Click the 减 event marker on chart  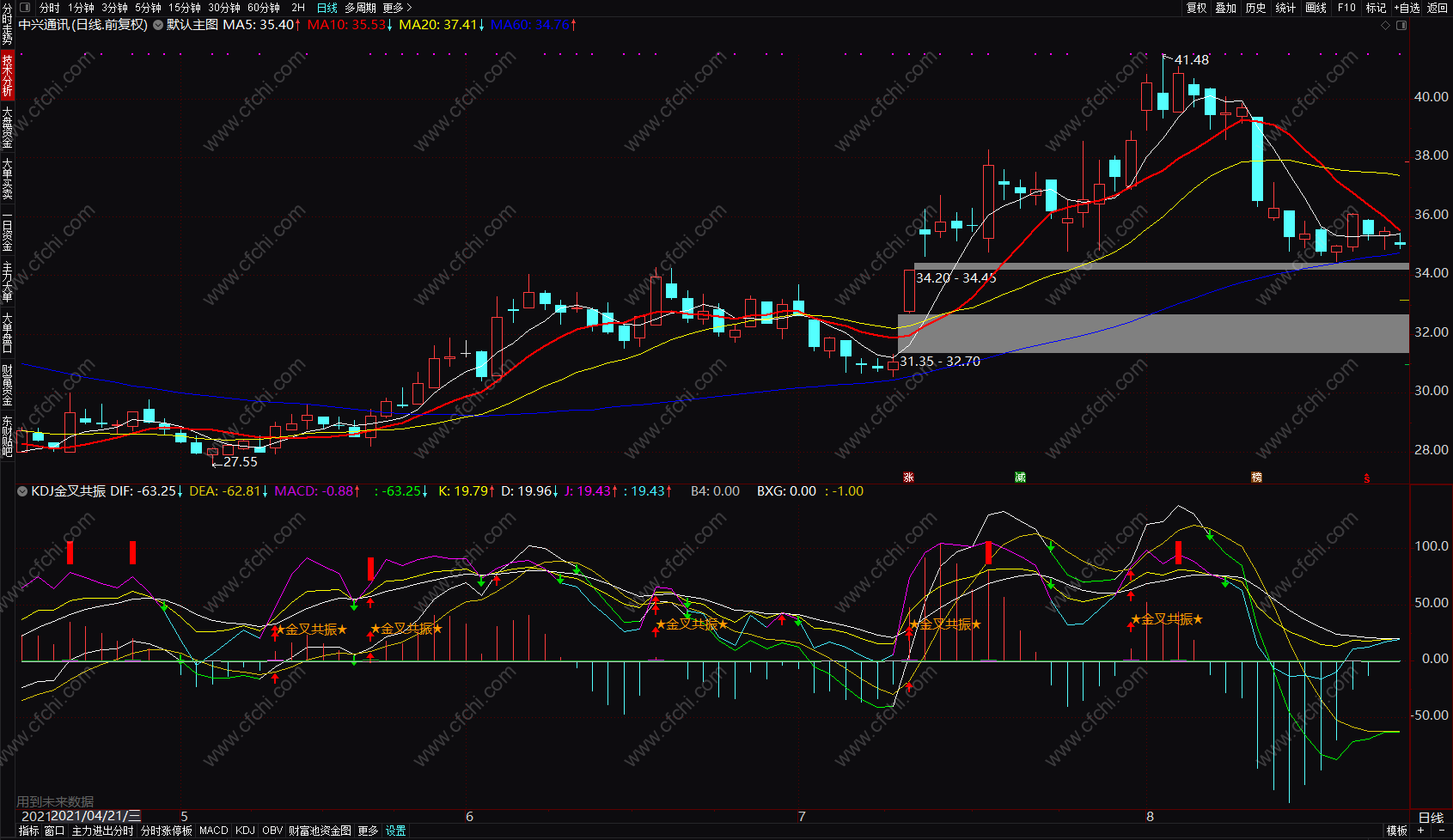click(x=1020, y=478)
